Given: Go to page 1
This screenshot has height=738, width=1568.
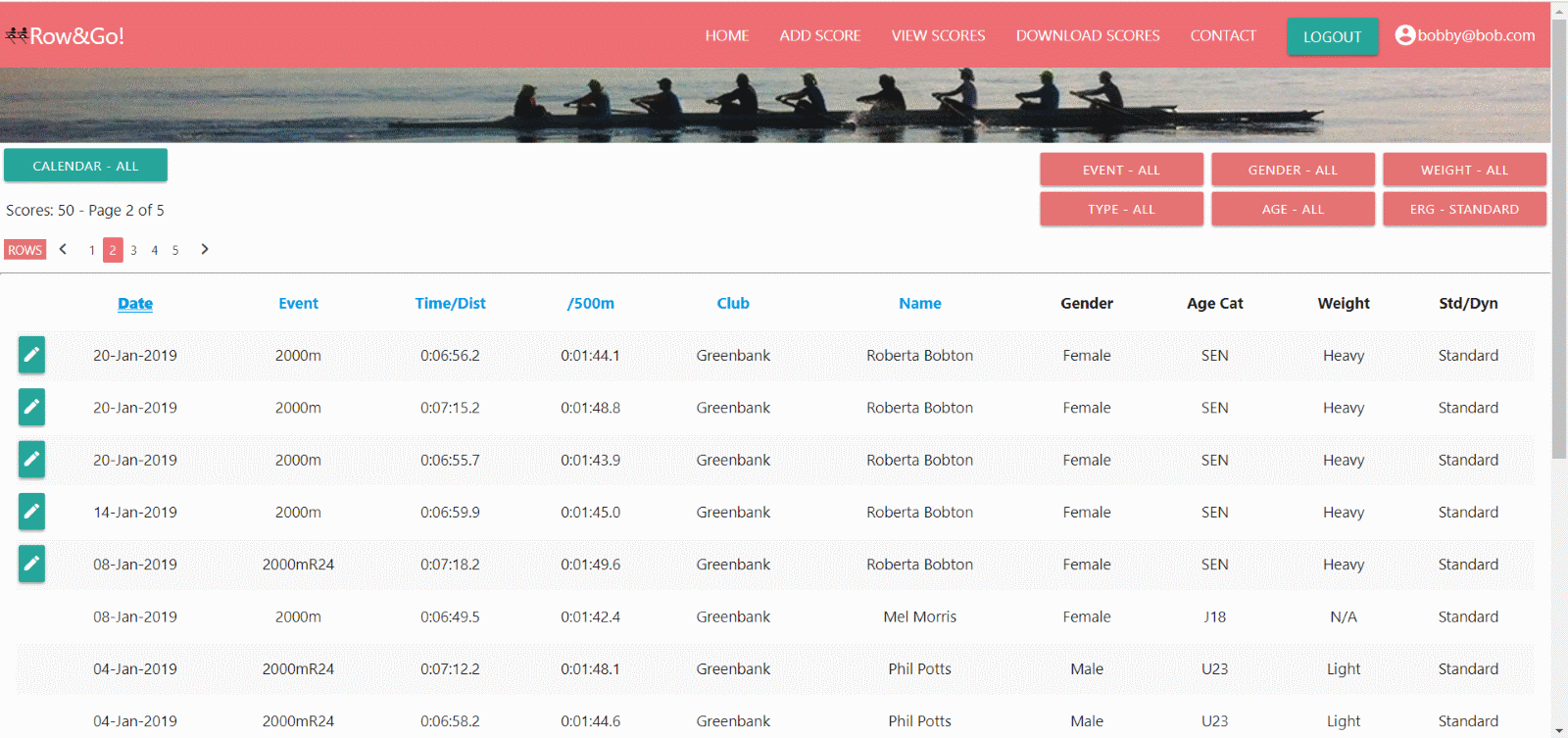Looking at the screenshot, I should click(92, 250).
